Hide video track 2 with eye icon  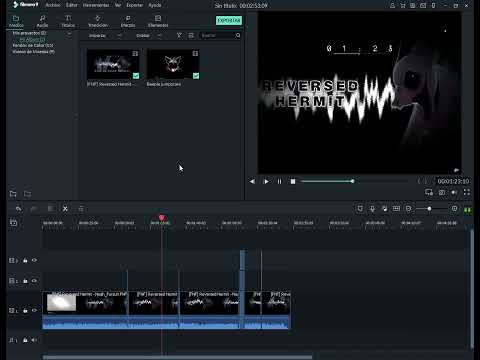click(34, 281)
